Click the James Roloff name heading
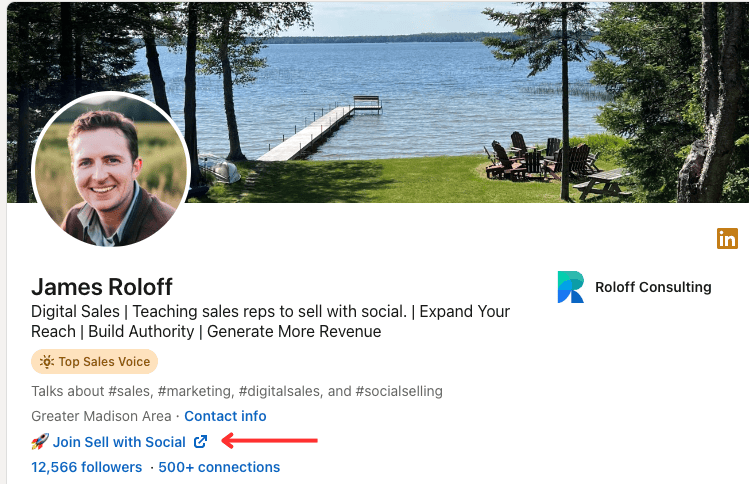Screen dimensions: 749x484 [x=102, y=287]
